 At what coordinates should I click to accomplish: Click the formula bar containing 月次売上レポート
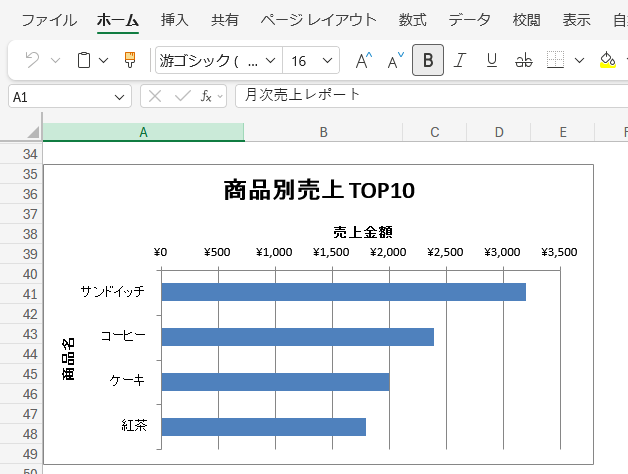click(431, 96)
